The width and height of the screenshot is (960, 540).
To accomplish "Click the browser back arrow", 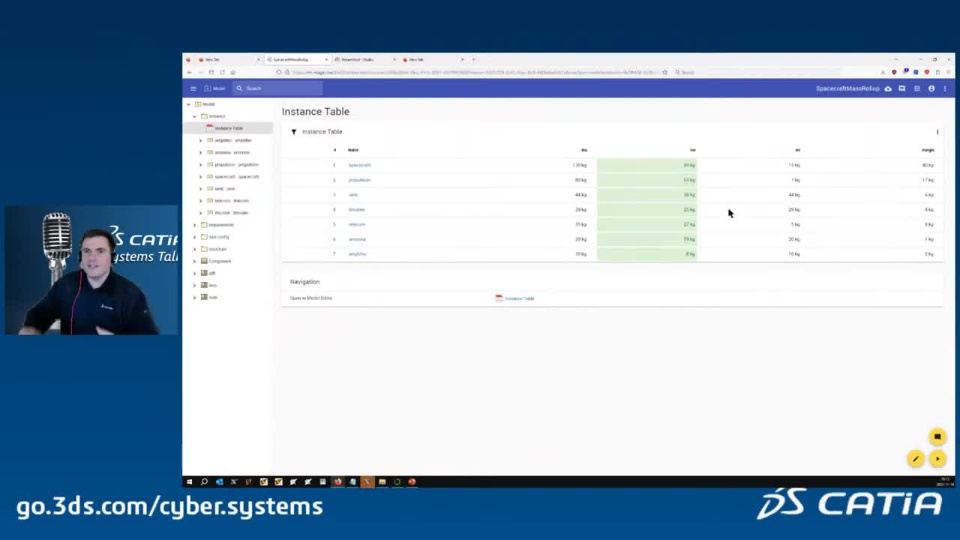I will [x=190, y=72].
